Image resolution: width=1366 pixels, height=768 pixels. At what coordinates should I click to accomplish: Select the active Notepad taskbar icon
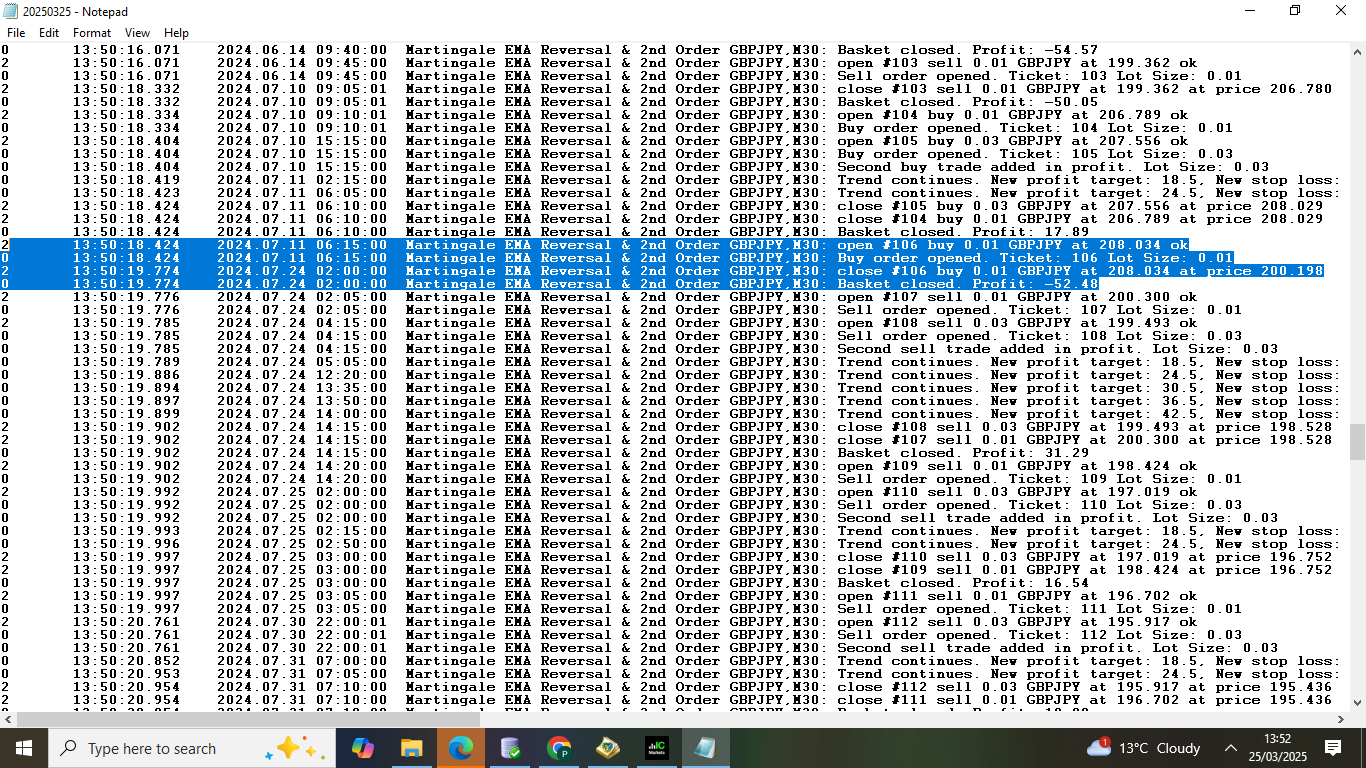pyautogui.click(x=705, y=748)
